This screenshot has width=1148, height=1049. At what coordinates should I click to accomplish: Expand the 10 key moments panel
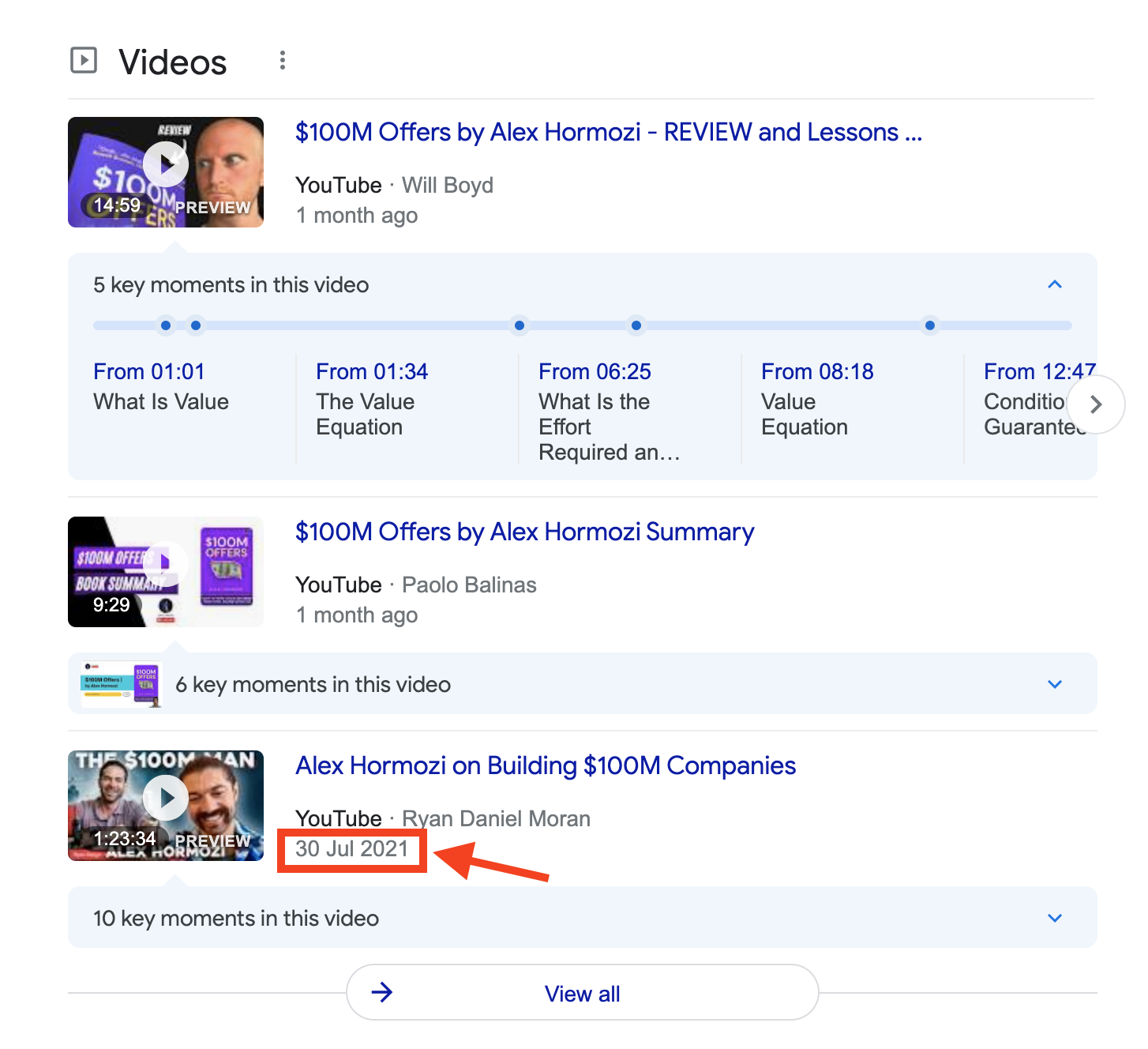[x=1055, y=918]
